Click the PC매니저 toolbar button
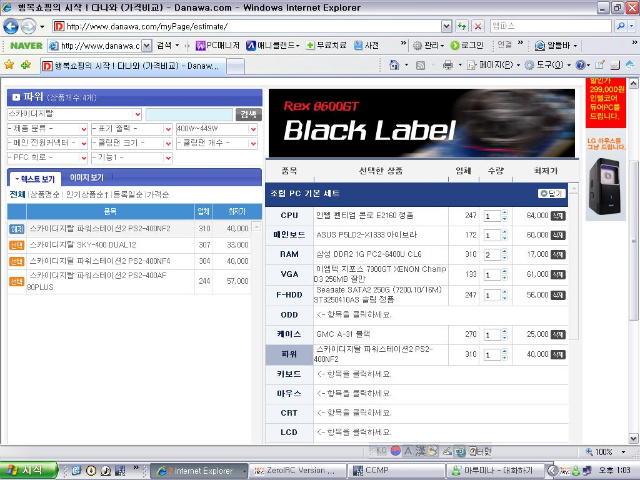 point(218,46)
